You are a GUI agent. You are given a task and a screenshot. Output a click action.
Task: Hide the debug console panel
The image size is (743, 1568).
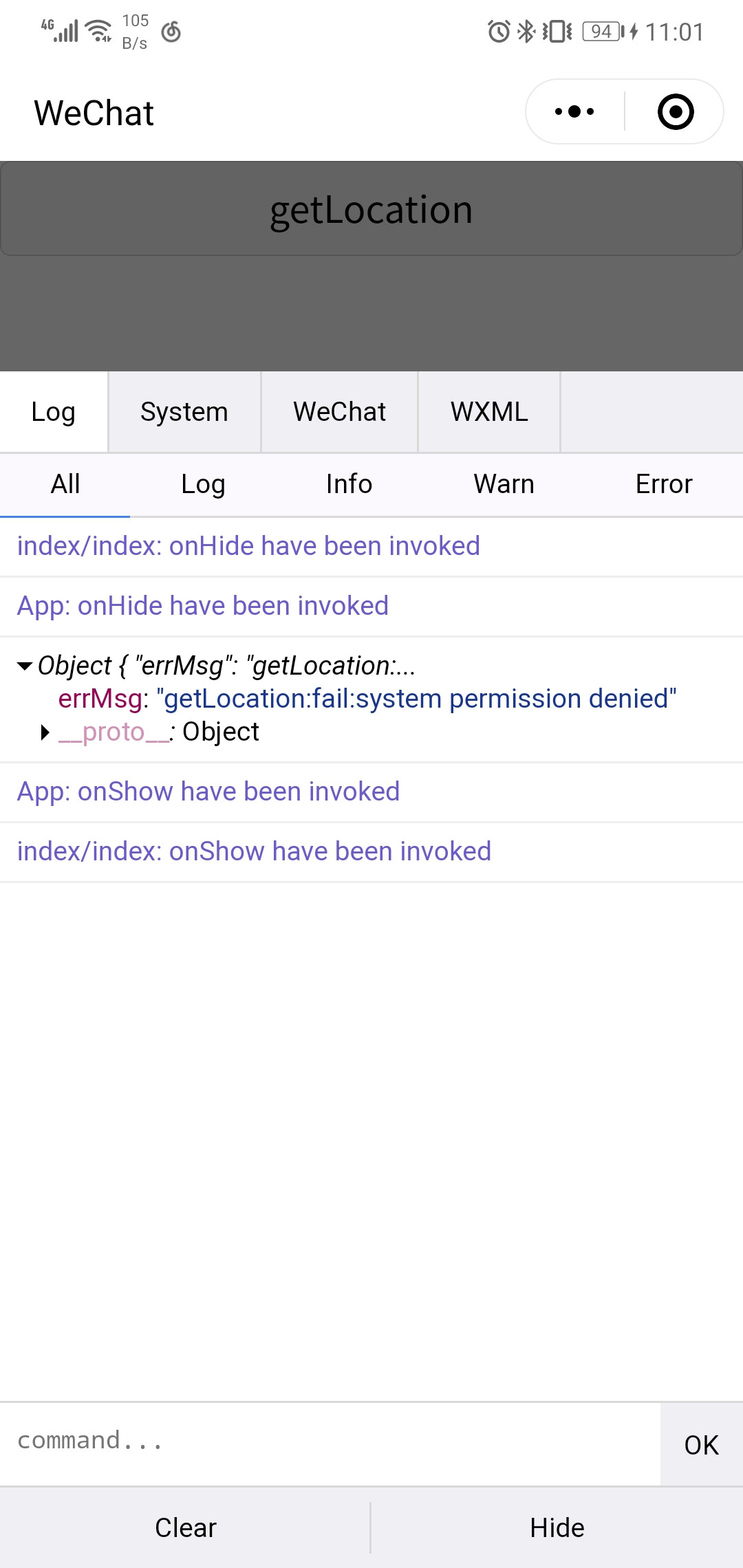point(557,1527)
